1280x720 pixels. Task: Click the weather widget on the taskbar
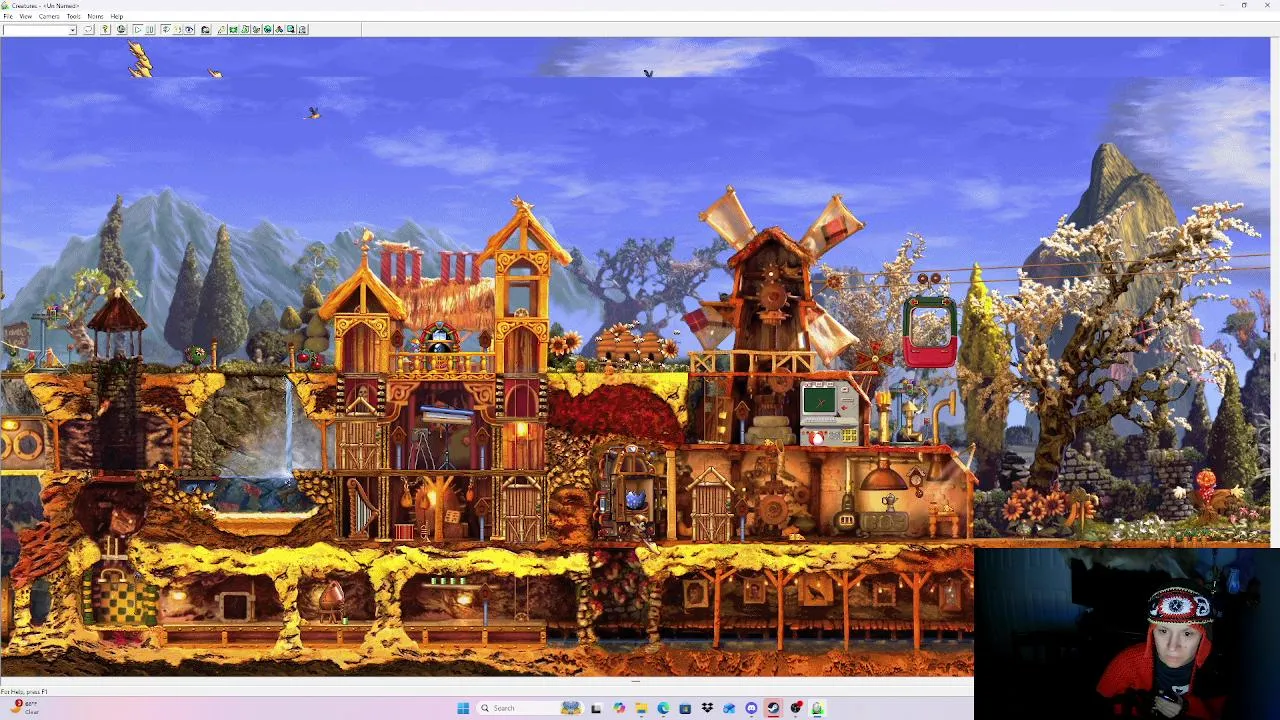(24, 707)
